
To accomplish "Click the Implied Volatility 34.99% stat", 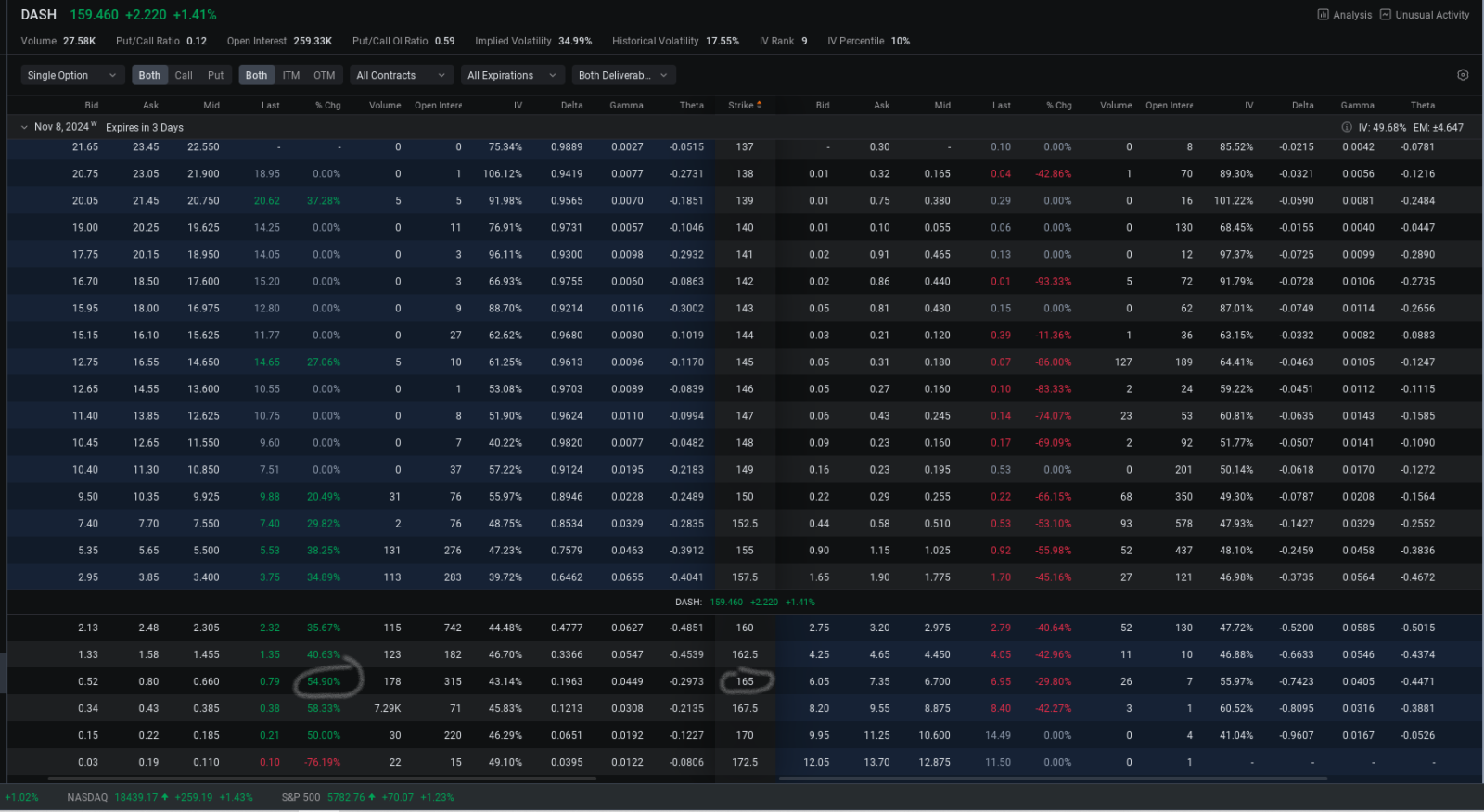I will (x=533, y=41).
